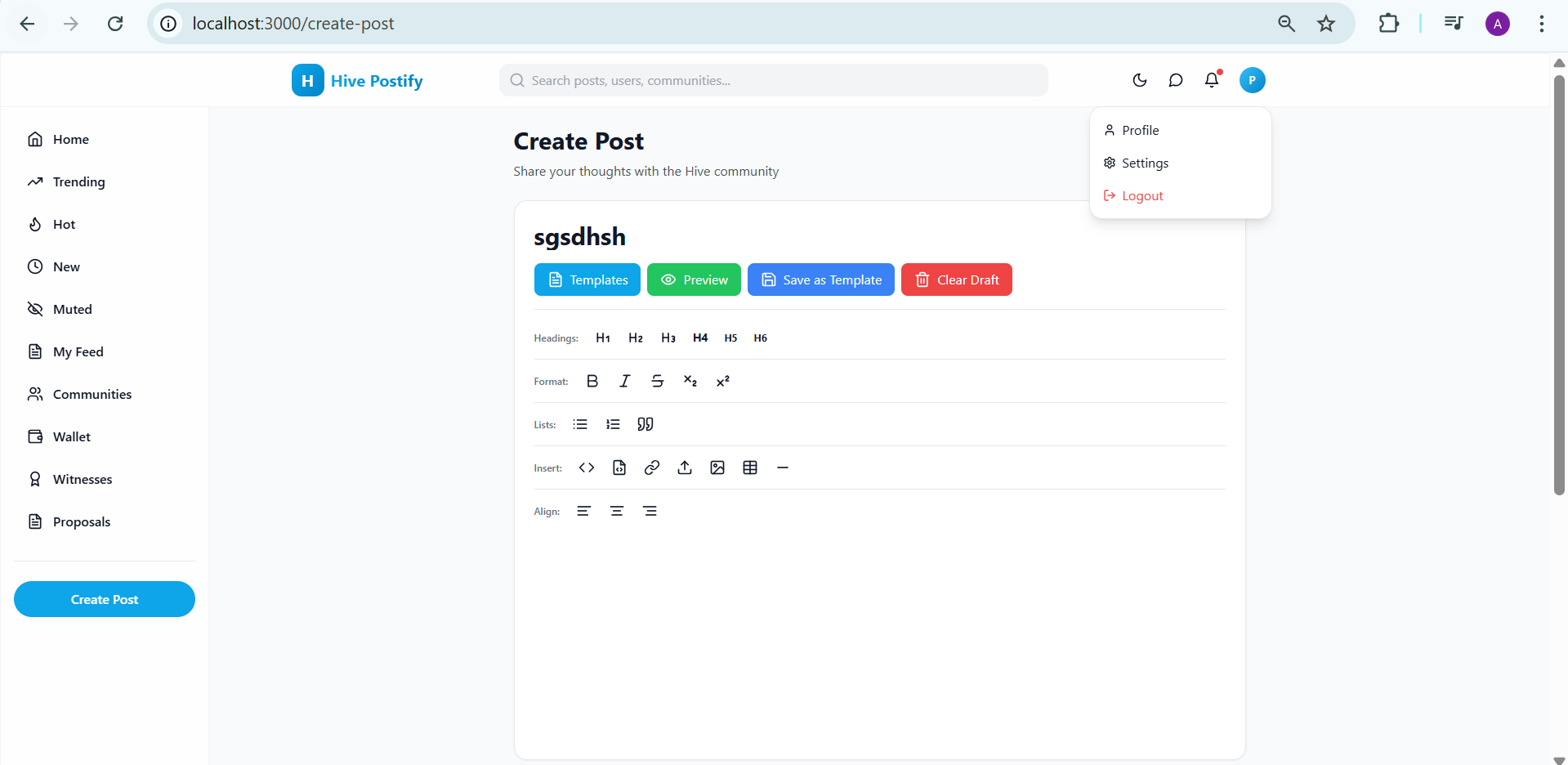The image size is (1568, 765).
Task: Toggle bold formatting
Action: (592, 381)
